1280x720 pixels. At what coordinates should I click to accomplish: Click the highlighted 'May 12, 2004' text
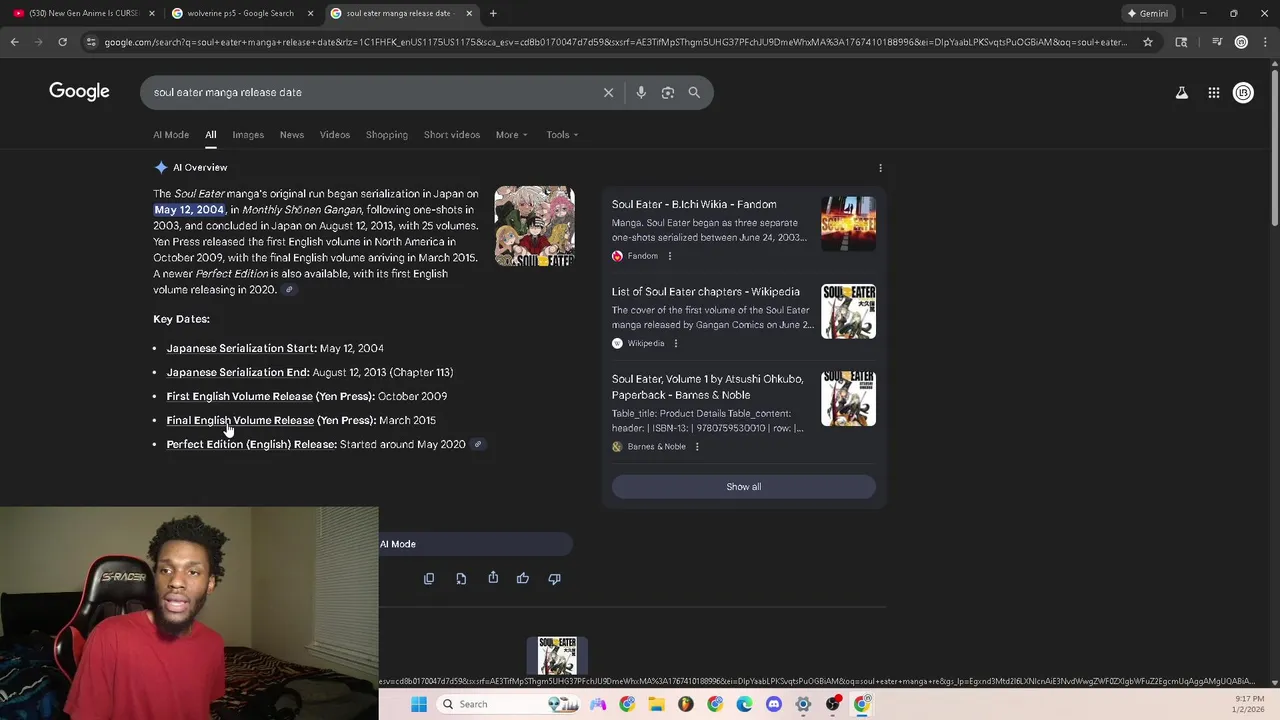click(x=189, y=210)
